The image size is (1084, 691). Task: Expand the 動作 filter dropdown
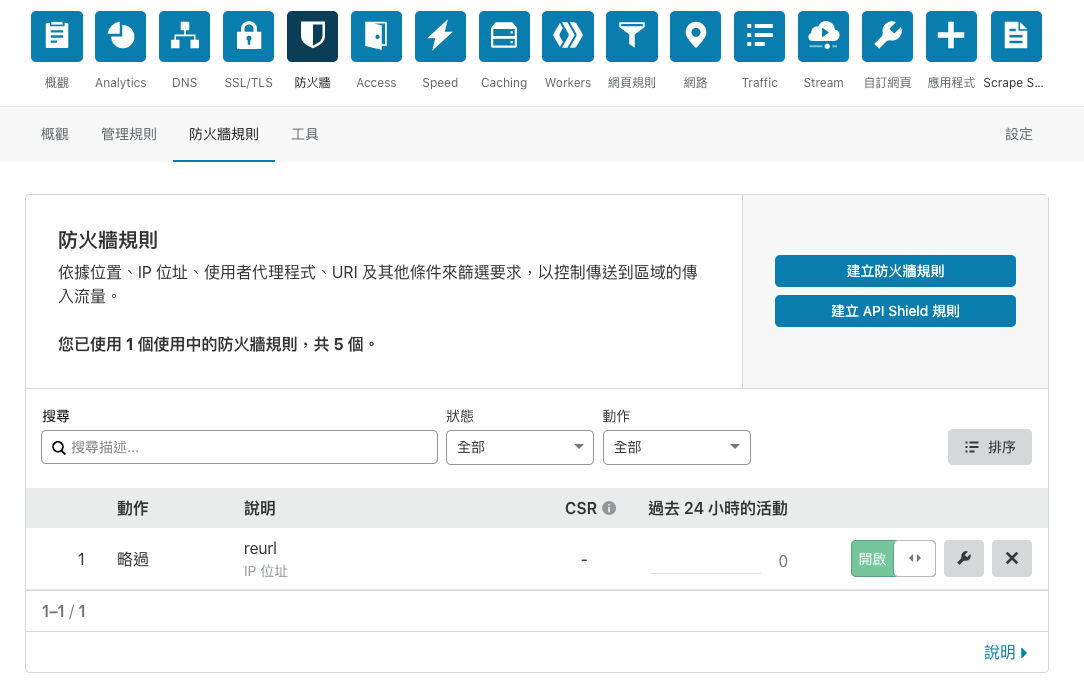click(x=676, y=447)
